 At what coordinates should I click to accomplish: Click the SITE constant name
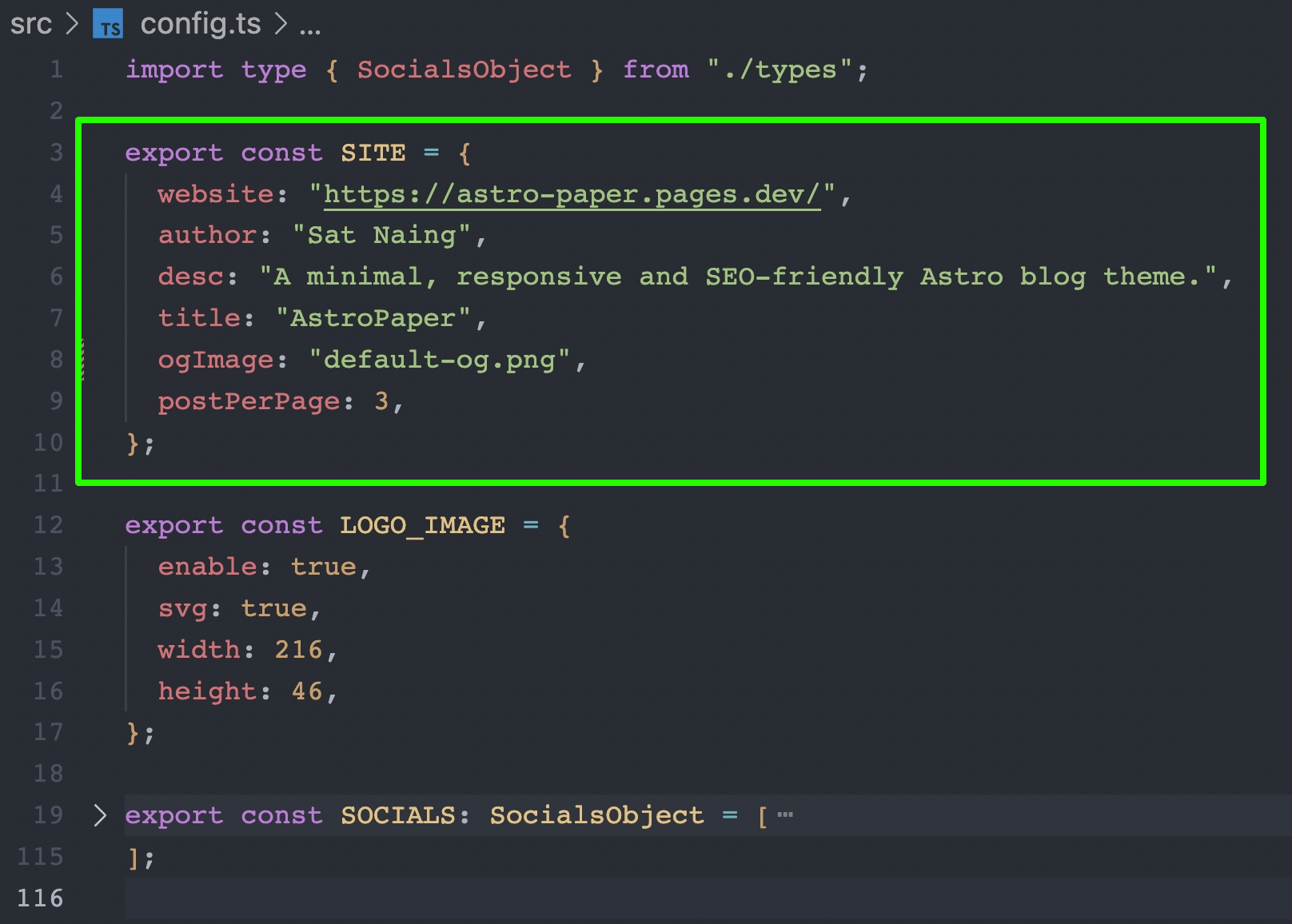[x=373, y=152]
